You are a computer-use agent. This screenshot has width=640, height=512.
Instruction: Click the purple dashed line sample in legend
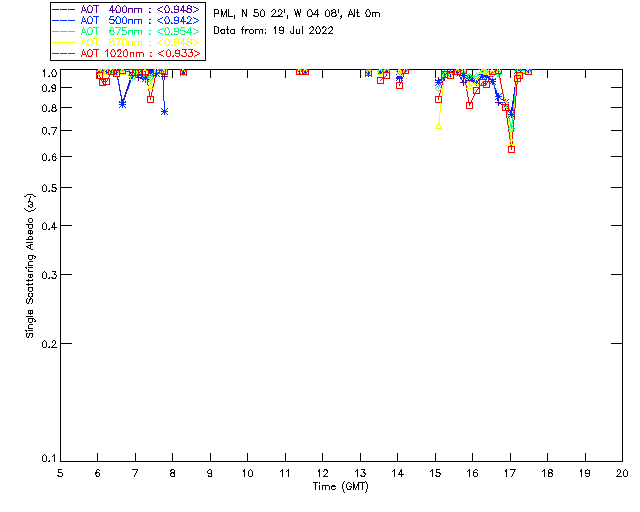pos(64,9)
